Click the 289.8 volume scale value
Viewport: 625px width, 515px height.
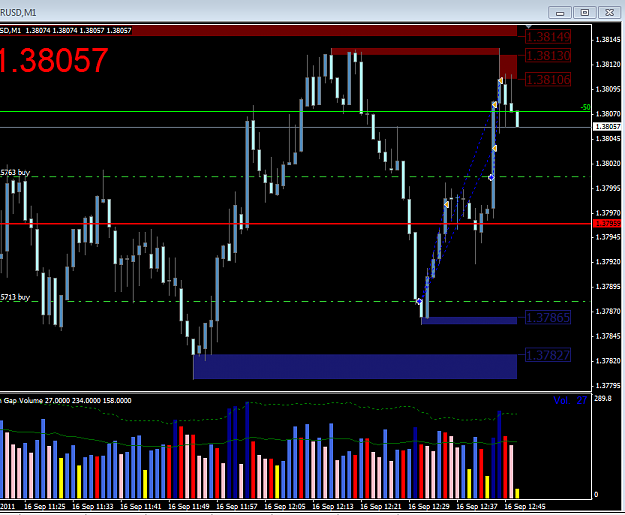click(x=603, y=398)
